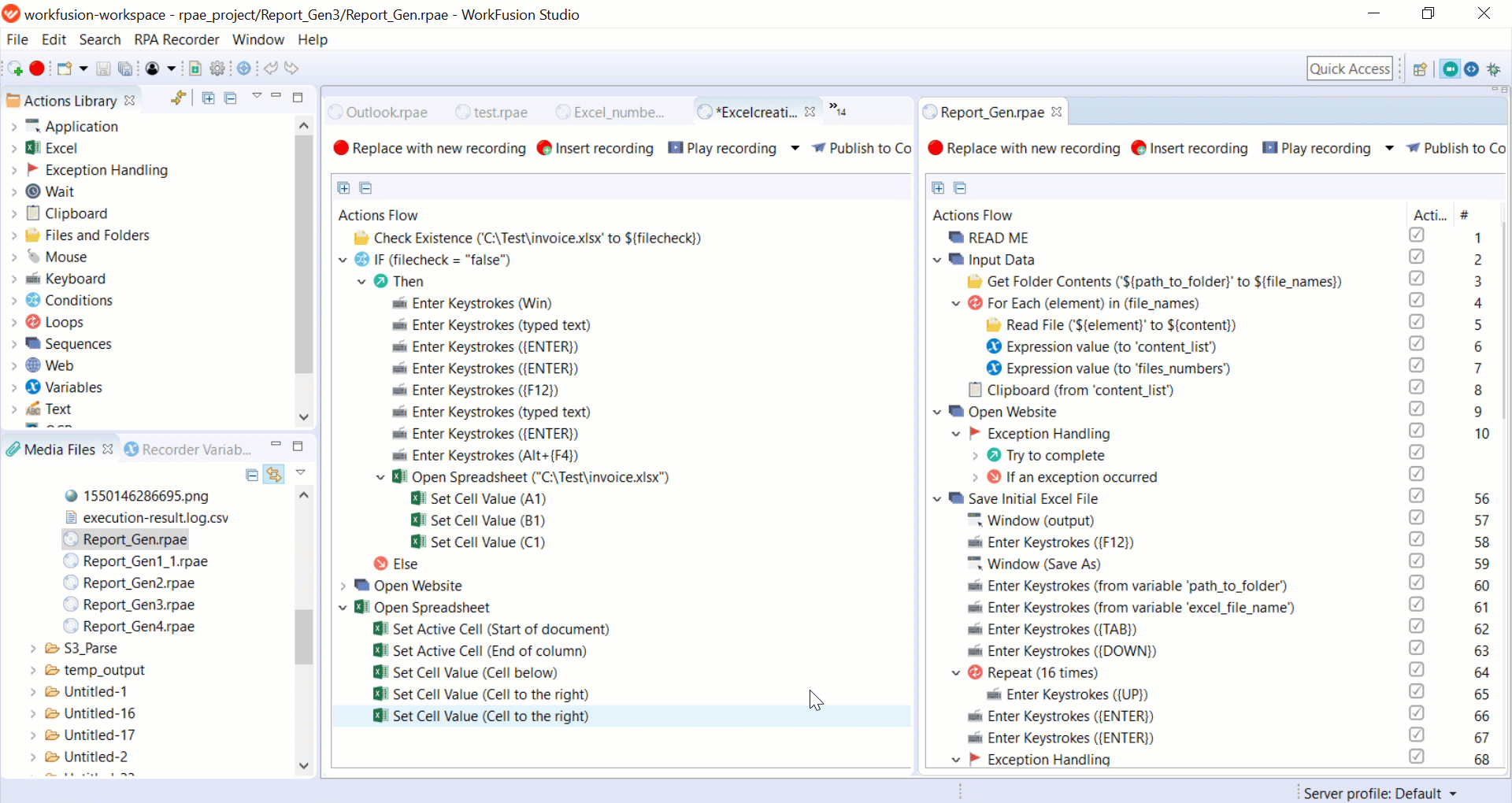Collapse all in the Media Files panel
Viewport: 1512px width, 803px height.
pyautogui.click(x=251, y=475)
